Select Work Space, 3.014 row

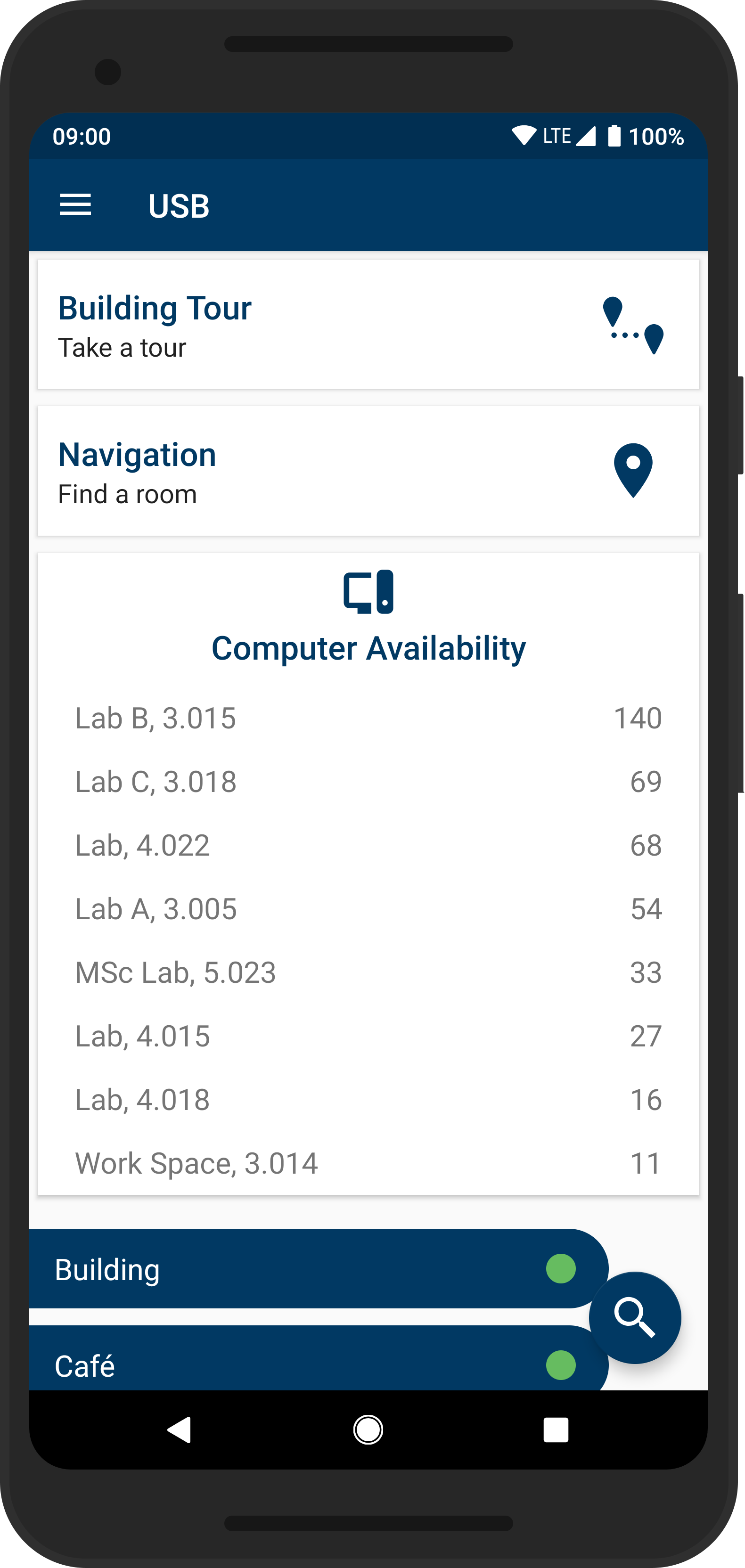pyautogui.click(x=368, y=1163)
